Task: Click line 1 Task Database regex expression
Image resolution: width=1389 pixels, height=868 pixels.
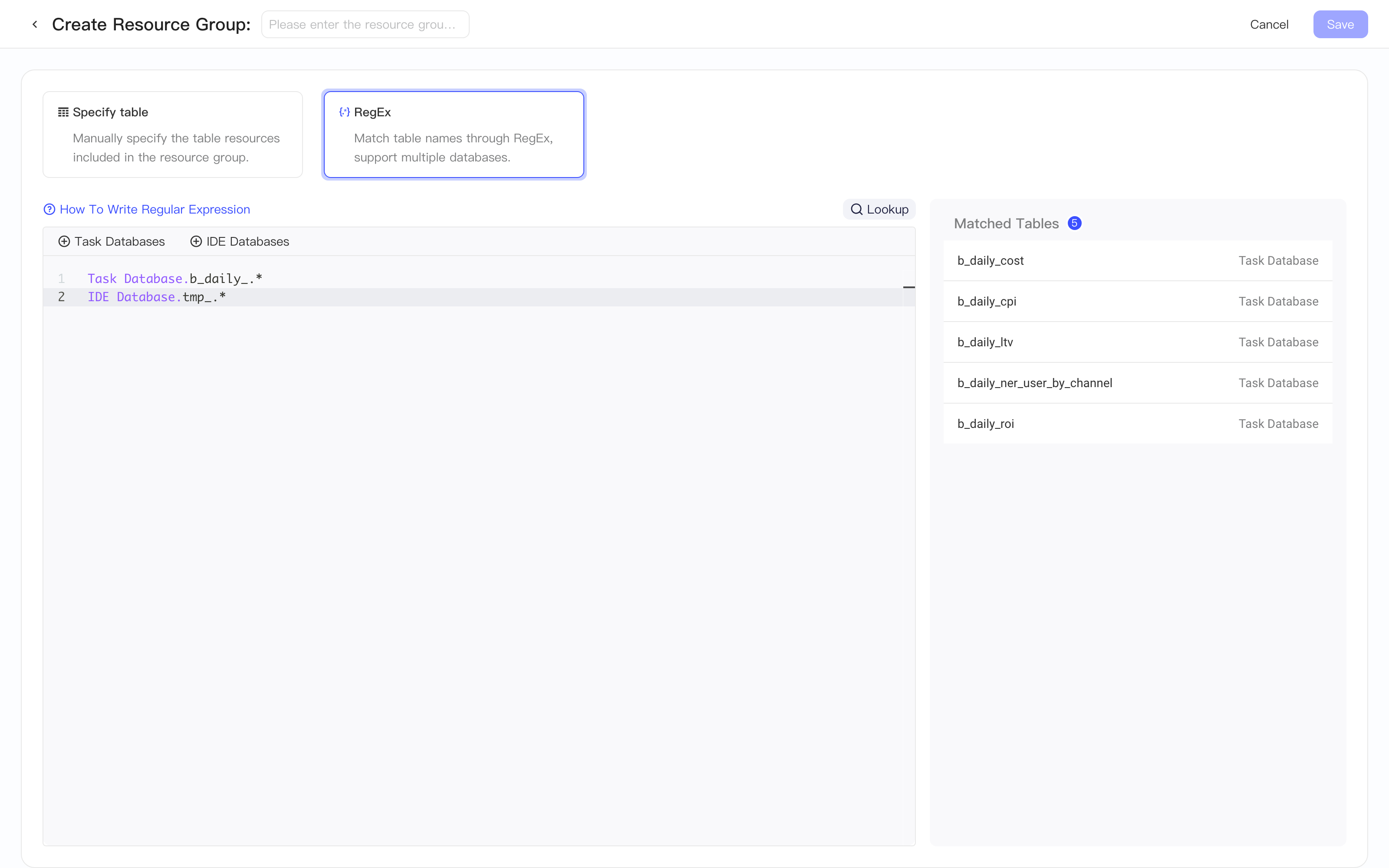Action: (x=174, y=279)
